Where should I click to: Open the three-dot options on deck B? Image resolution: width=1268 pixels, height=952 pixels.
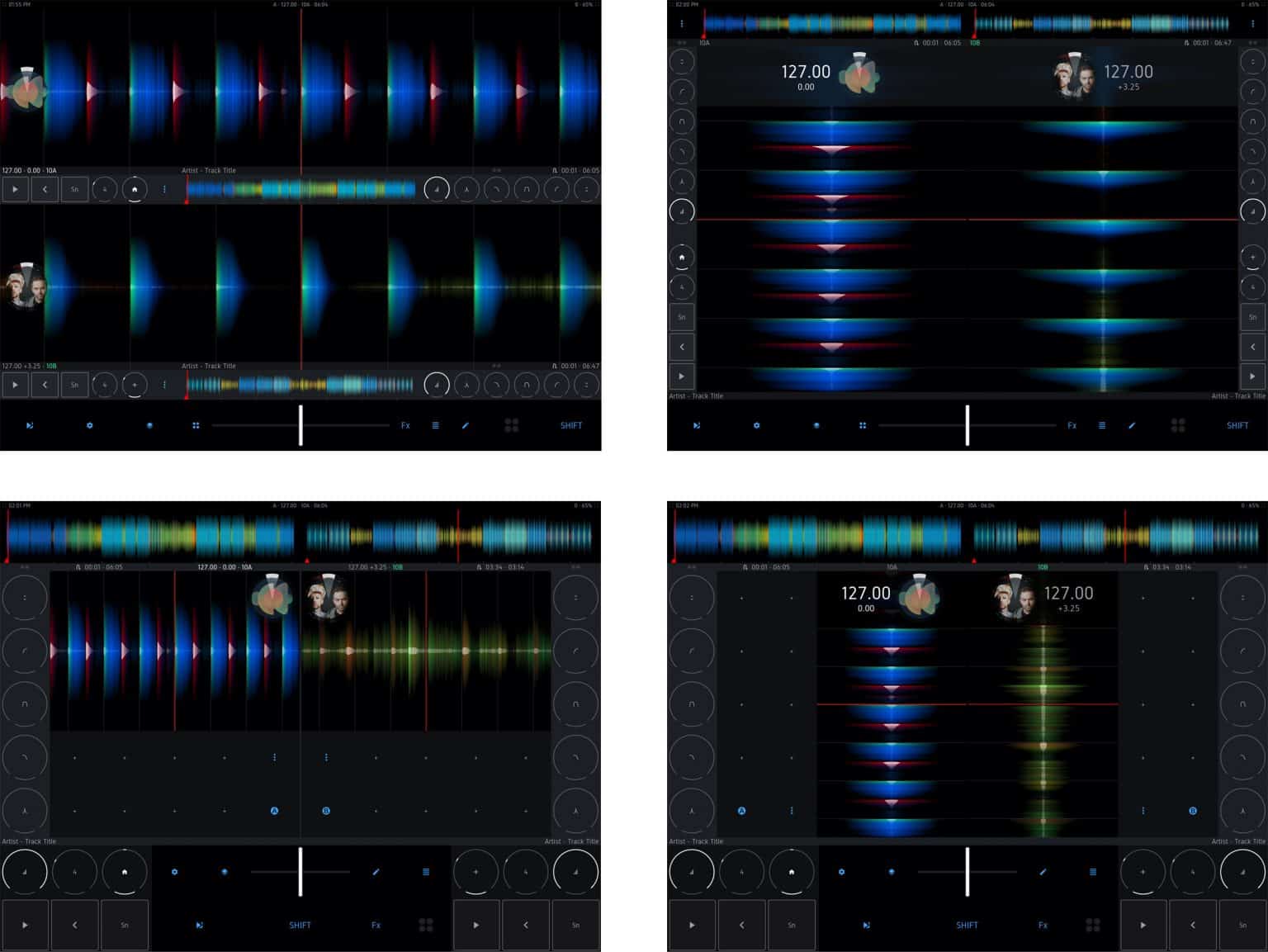tap(163, 385)
